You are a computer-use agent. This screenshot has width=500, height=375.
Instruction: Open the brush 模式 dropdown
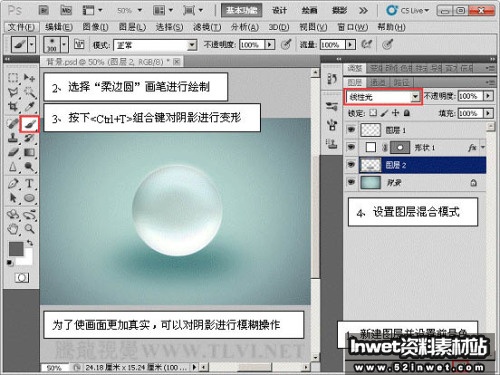(x=155, y=45)
